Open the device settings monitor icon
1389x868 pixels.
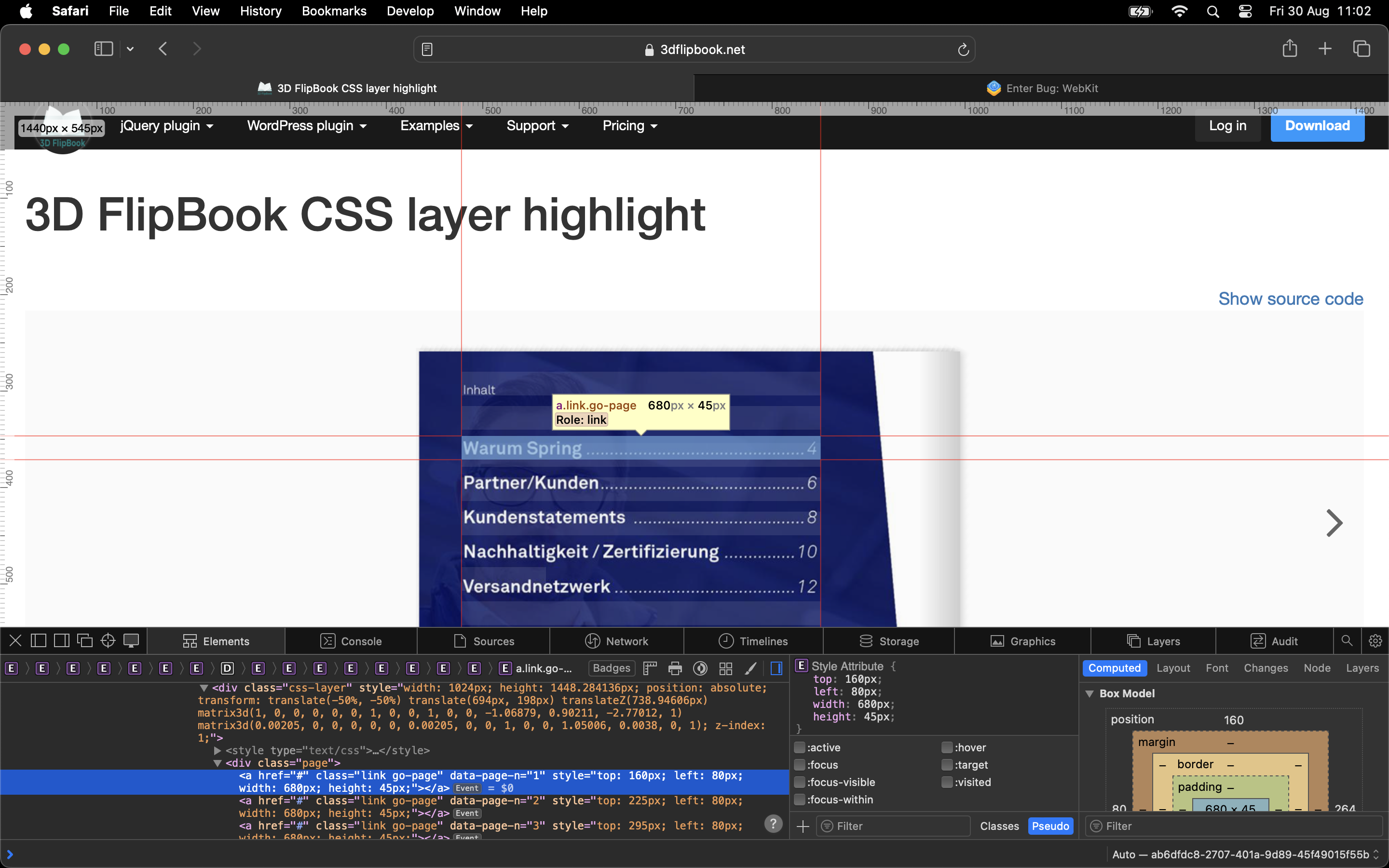click(x=132, y=641)
